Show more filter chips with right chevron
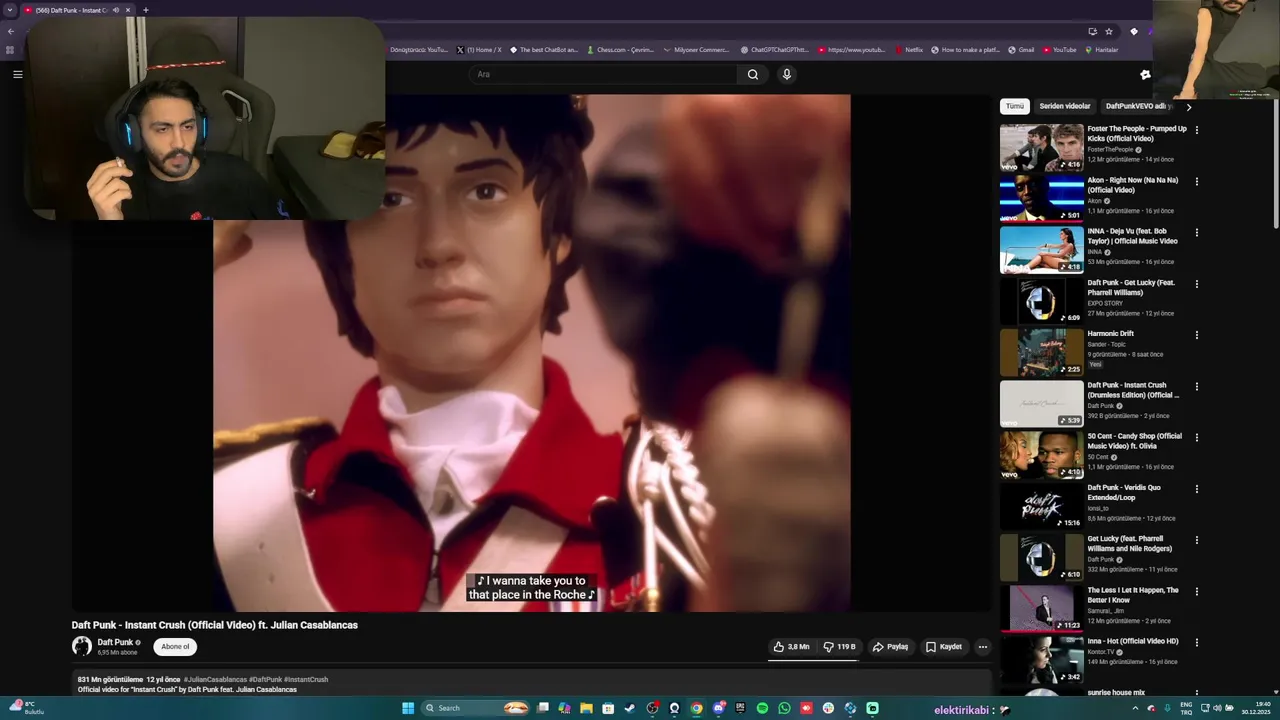Viewport: 1280px width, 720px height. click(x=1189, y=107)
